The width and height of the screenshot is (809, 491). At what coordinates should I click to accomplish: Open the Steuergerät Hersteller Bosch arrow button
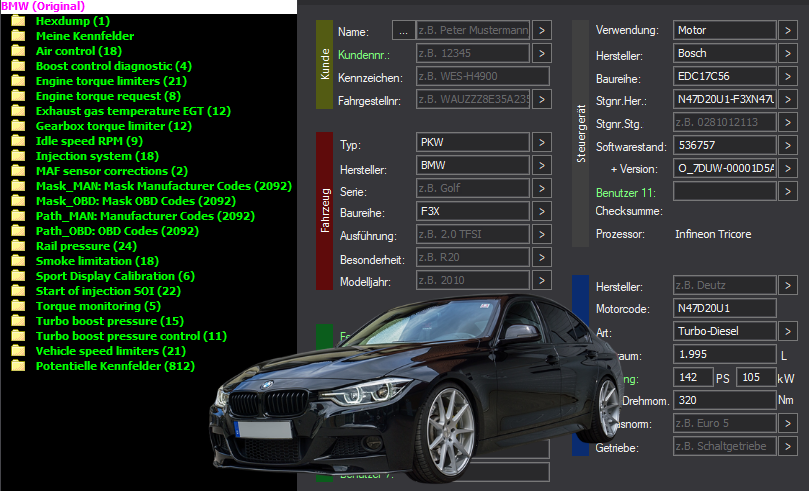788,53
